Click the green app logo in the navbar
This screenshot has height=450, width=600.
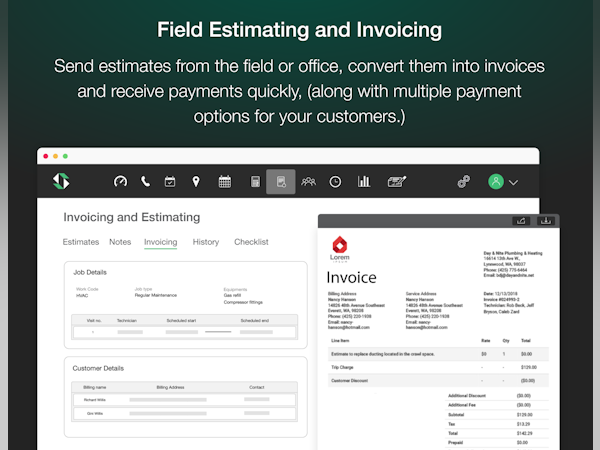click(61, 181)
